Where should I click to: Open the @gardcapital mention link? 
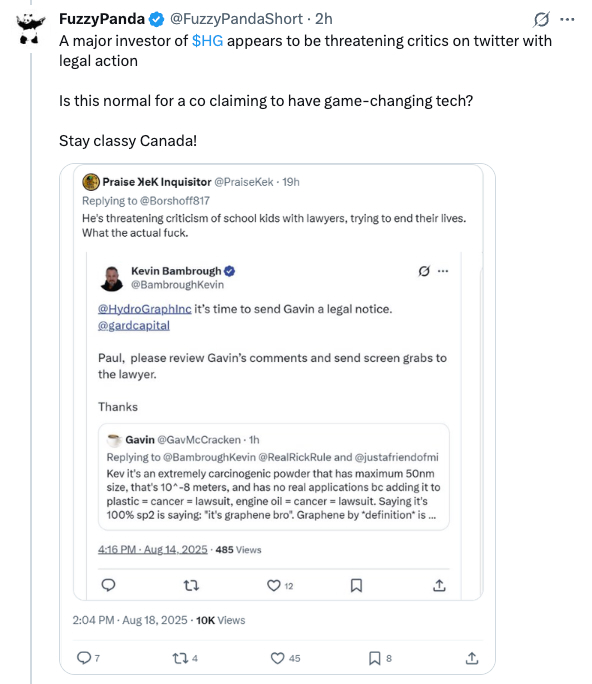point(133,325)
